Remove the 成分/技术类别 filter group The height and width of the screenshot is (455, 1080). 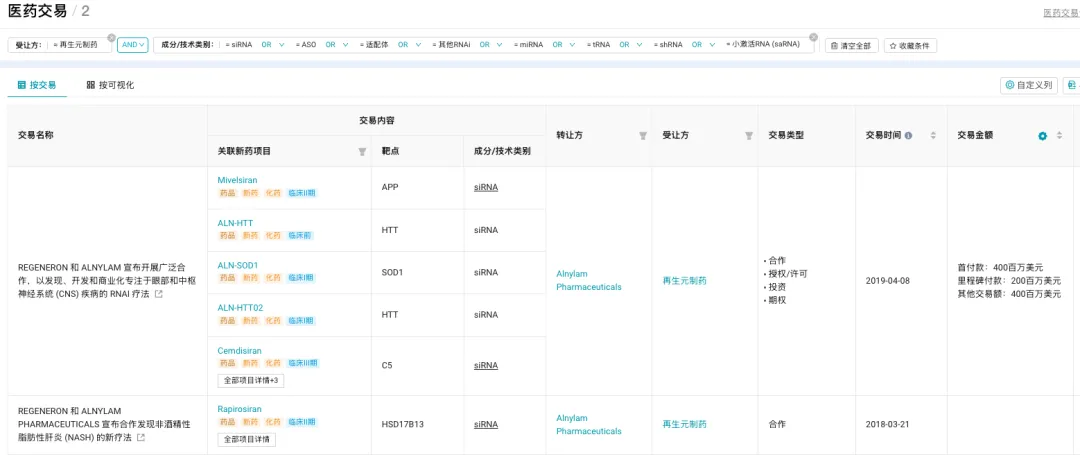pos(813,37)
